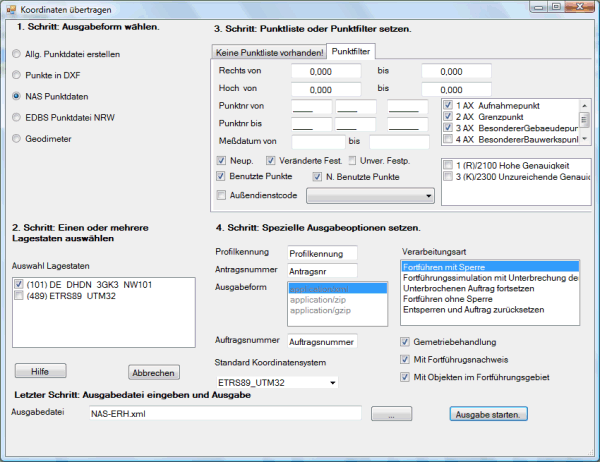Select Fortführen ohne Sperre
Viewport: 600px width, 462px height.
(490, 299)
